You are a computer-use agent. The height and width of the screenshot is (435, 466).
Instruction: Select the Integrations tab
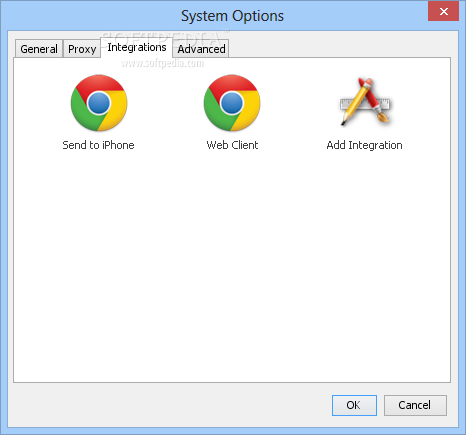[x=137, y=47]
